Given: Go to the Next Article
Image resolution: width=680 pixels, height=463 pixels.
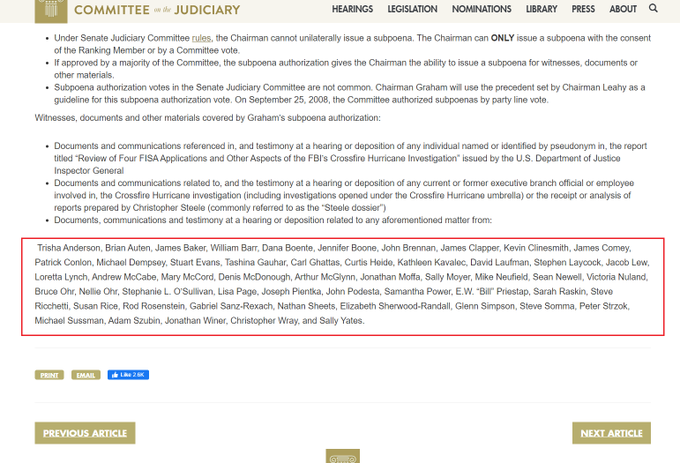Looking at the screenshot, I should point(611,433).
